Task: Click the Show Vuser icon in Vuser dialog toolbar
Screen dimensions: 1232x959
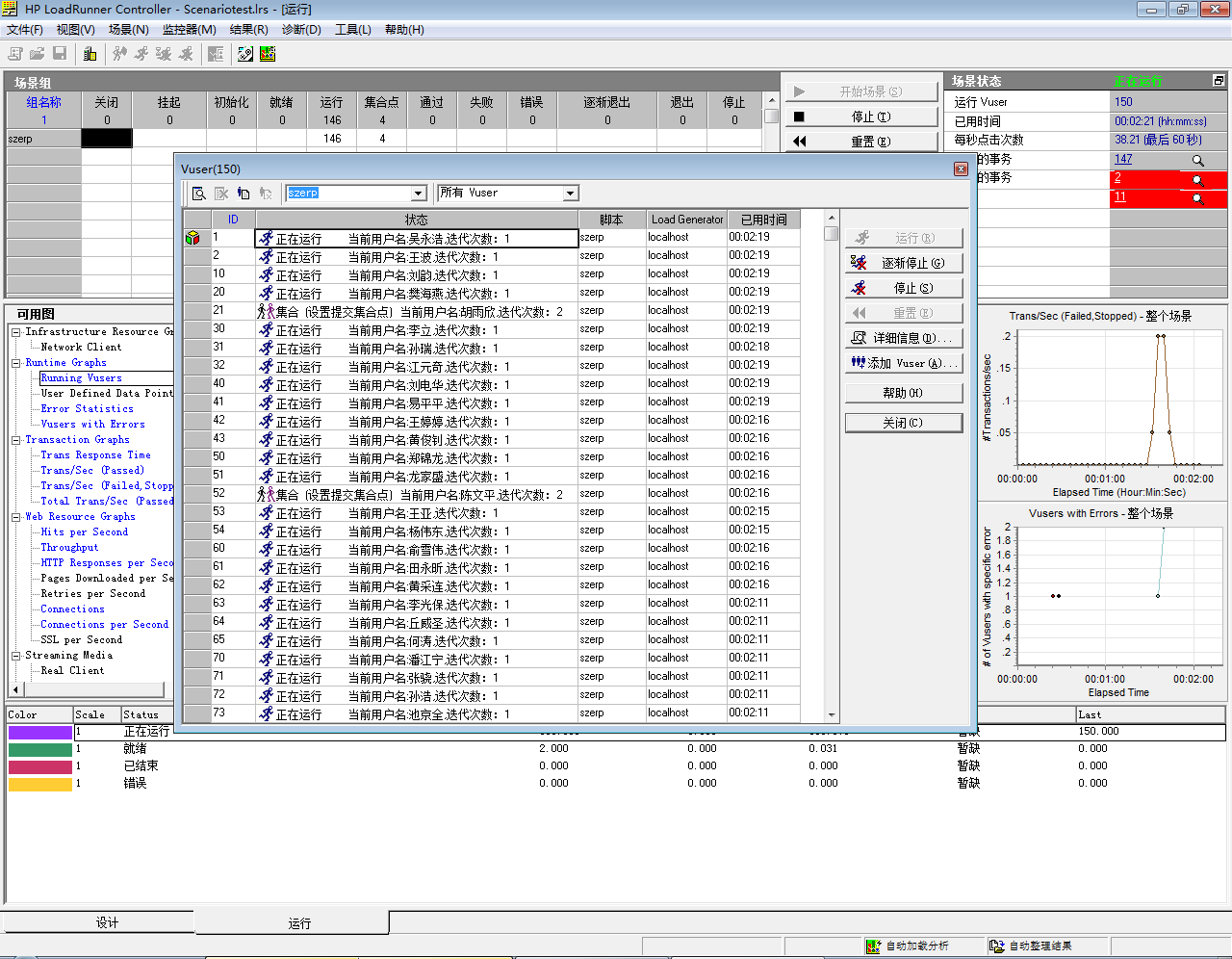Action: point(198,194)
